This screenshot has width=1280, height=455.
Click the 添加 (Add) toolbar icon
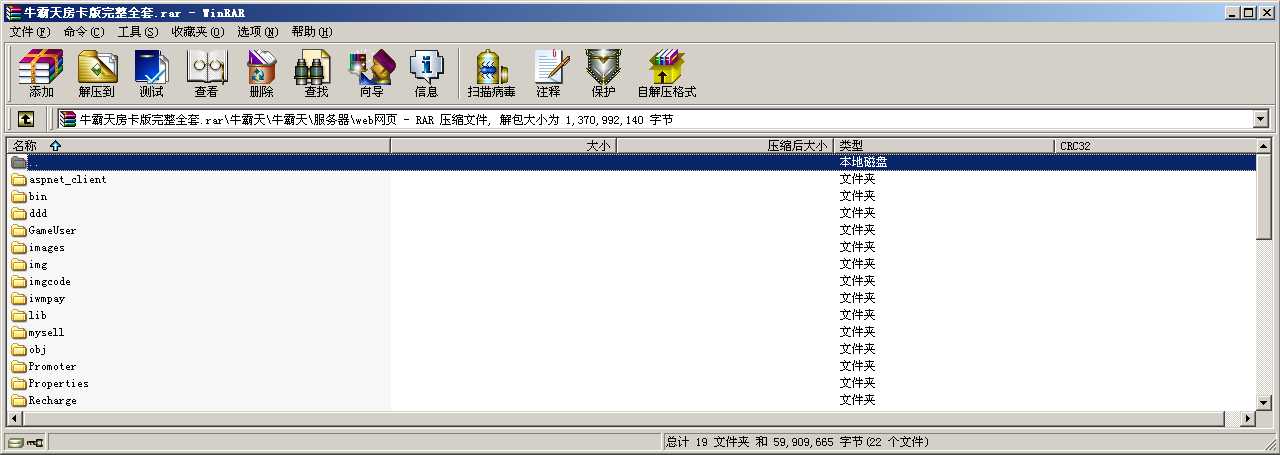41,73
